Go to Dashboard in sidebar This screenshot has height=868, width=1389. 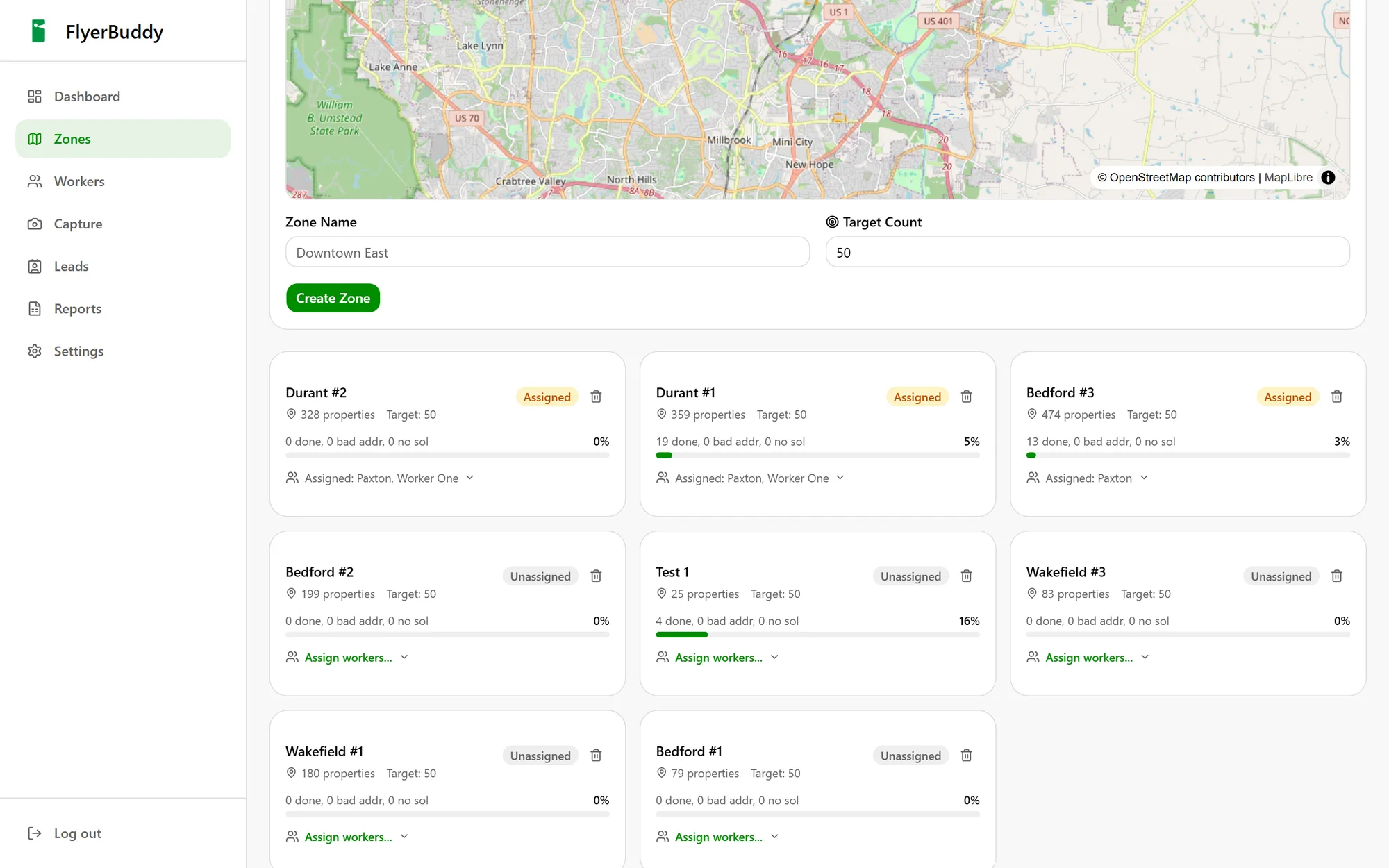123,97
